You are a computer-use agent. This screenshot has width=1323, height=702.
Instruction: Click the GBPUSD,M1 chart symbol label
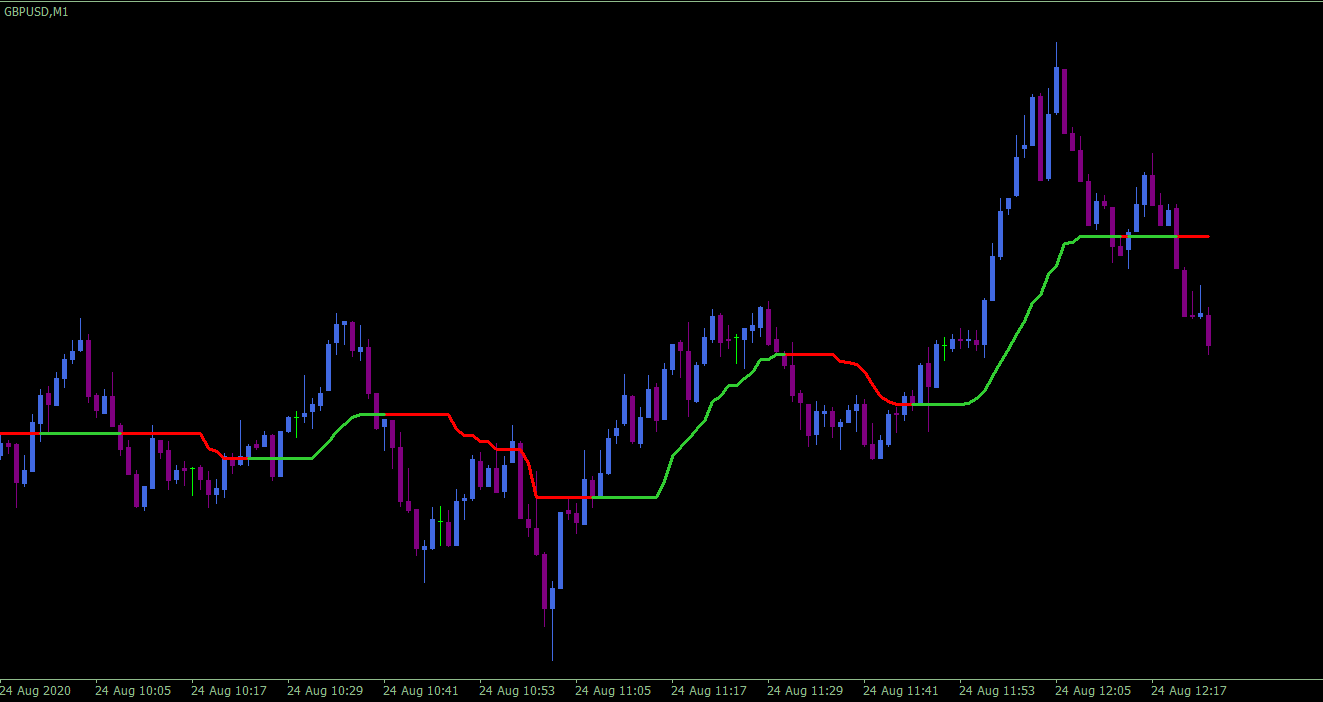coord(35,10)
